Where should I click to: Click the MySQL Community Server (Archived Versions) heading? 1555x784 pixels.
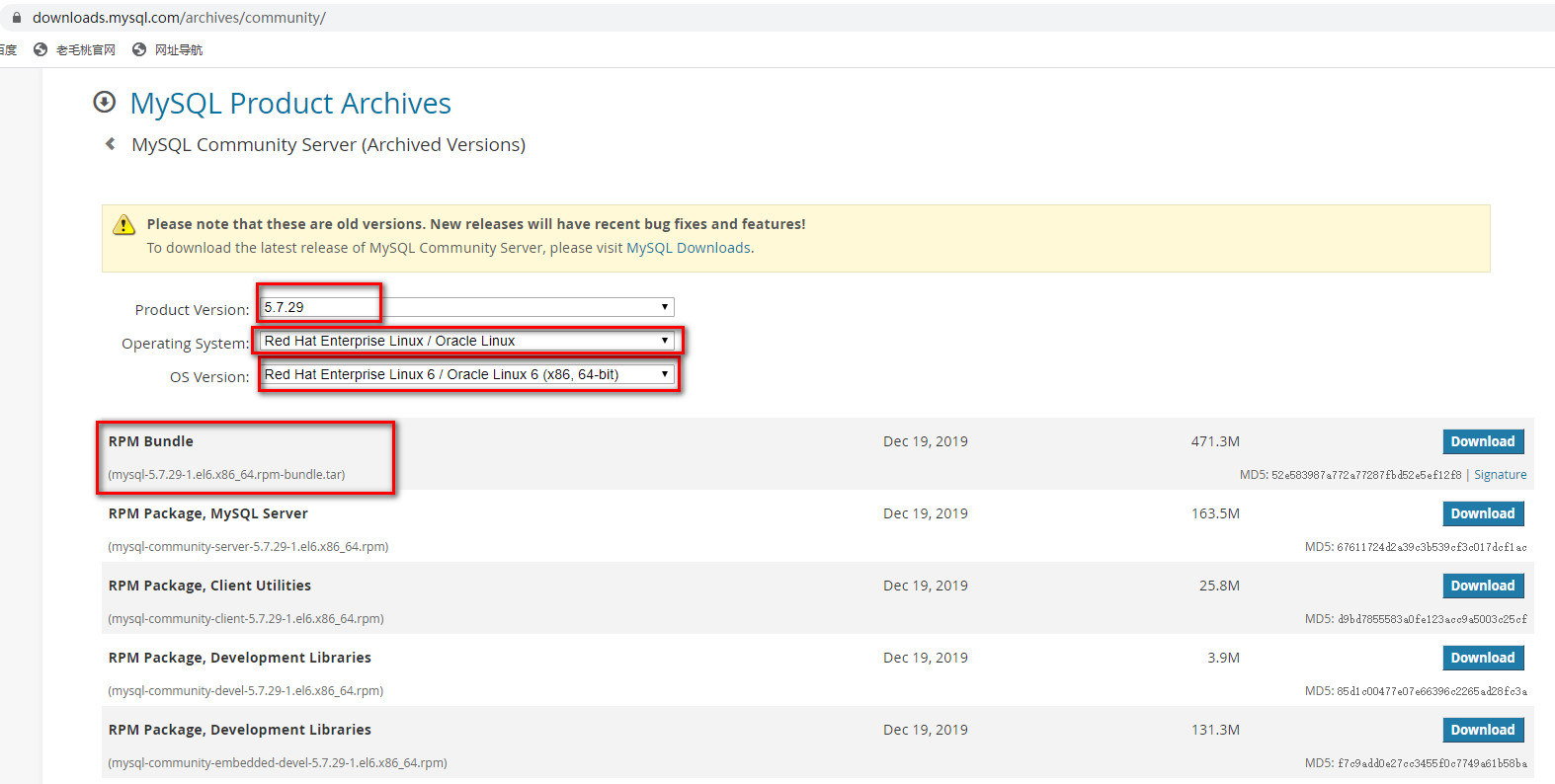coord(328,145)
